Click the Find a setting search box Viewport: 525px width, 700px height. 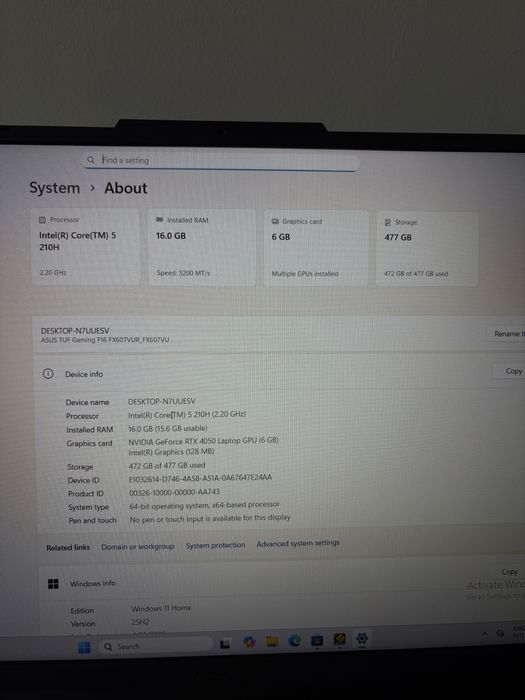(221, 160)
